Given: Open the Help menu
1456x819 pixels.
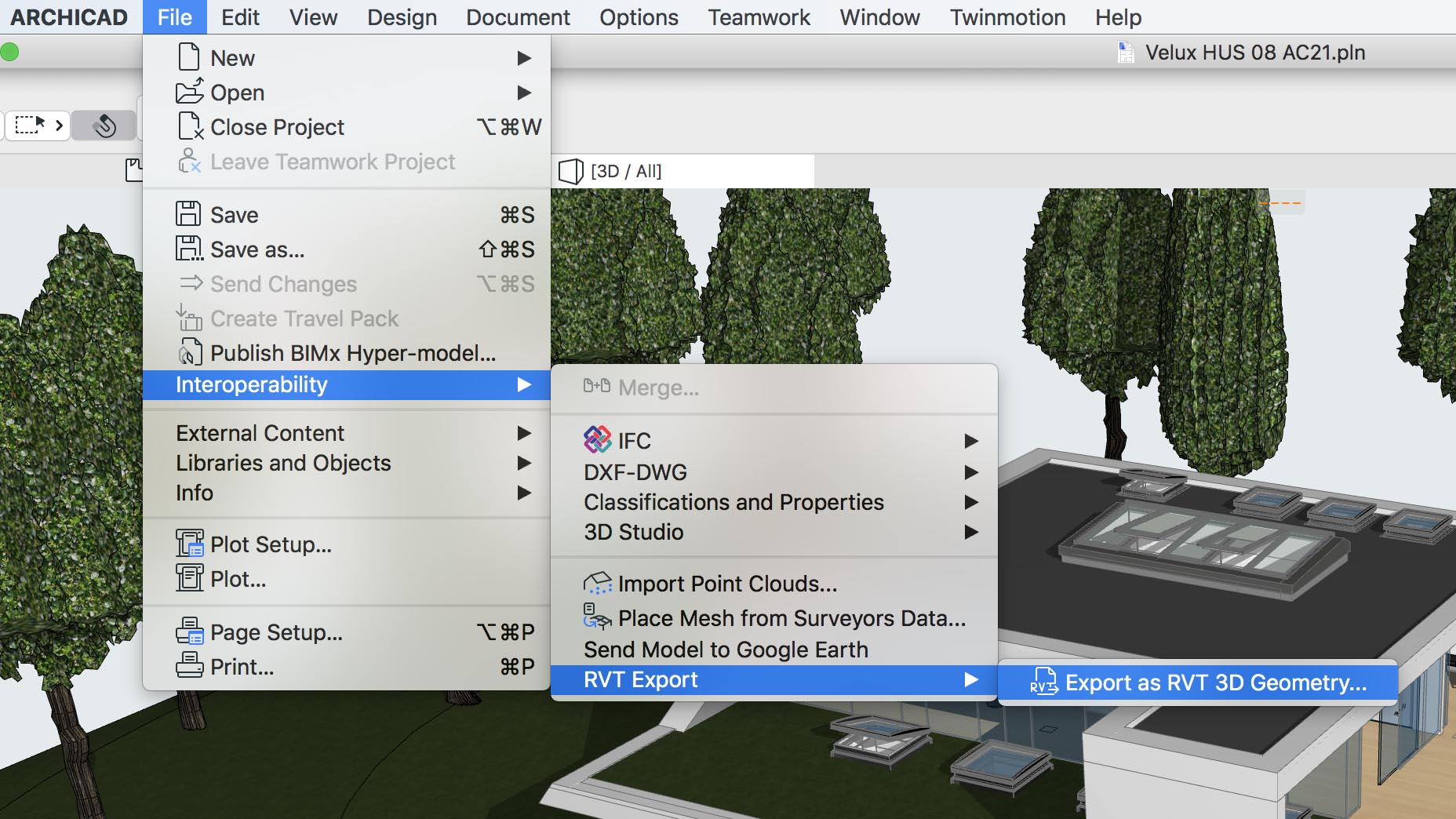Looking at the screenshot, I should coord(1118,17).
